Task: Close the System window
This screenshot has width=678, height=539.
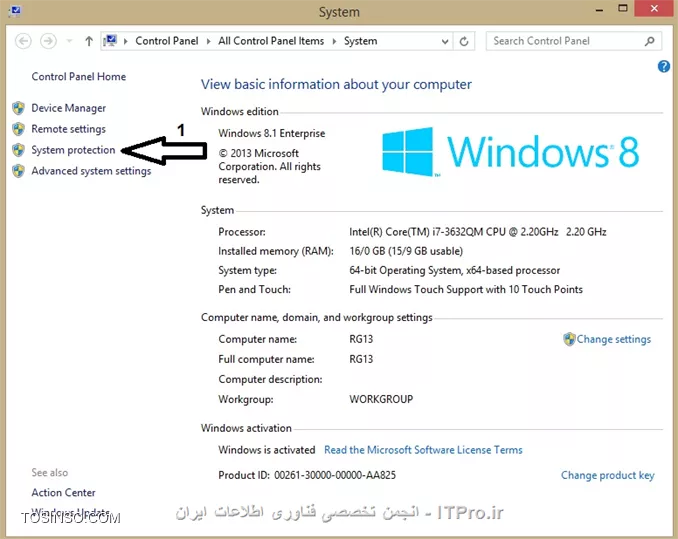Action: click(x=654, y=9)
